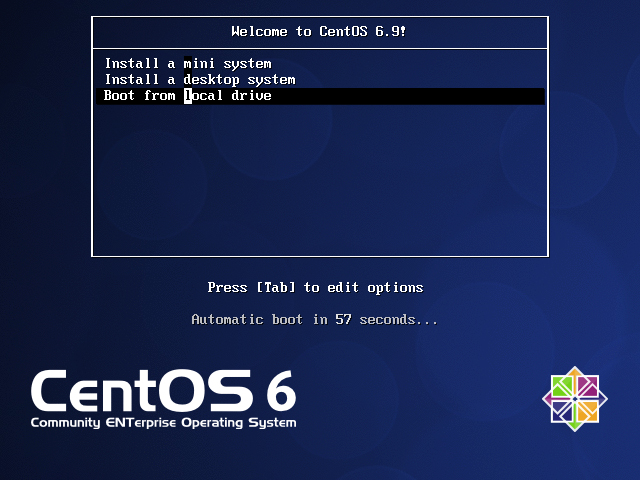This screenshot has height=480, width=640.
Task: Click the large 'CentOS 6' wordmark
Action: pyautogui.click(x=163, y=391)
